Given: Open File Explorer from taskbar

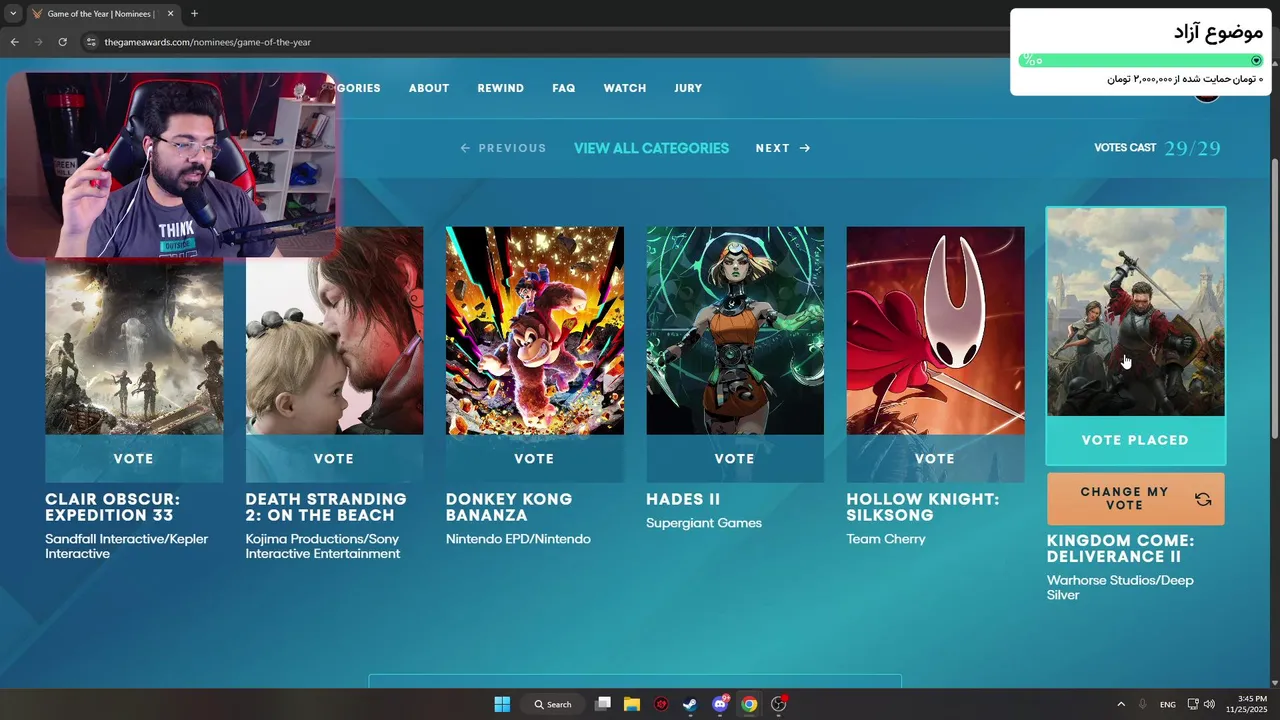Looking at the screenshot, I should click(x=632, y=704).
